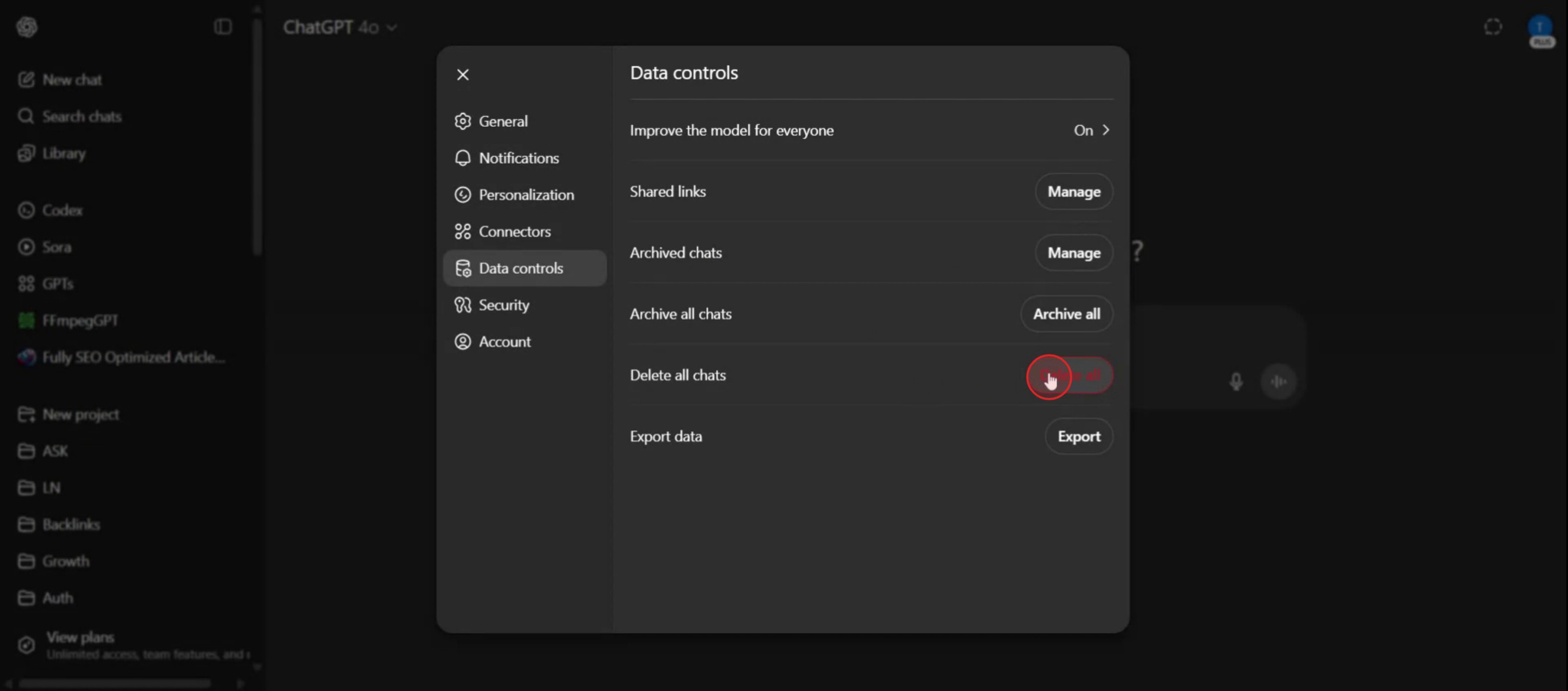
Task: Click the SEO Article GPT avatar icon
Action: pyautogui.click(x=26, y=357)
